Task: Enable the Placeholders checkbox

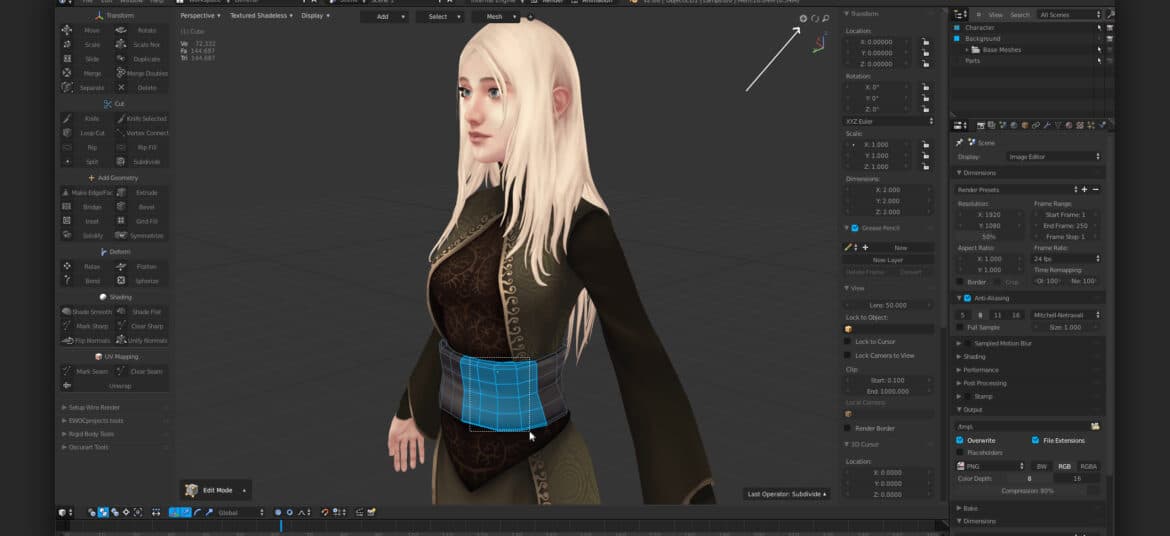Action: coord(960,452)
